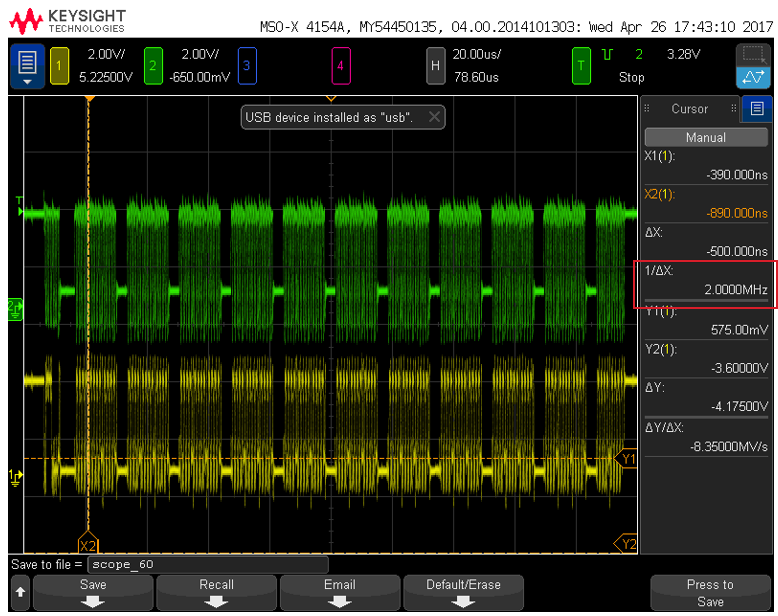Dismiss the USB device installed notification
778x616 pixels.
[434, 117]
